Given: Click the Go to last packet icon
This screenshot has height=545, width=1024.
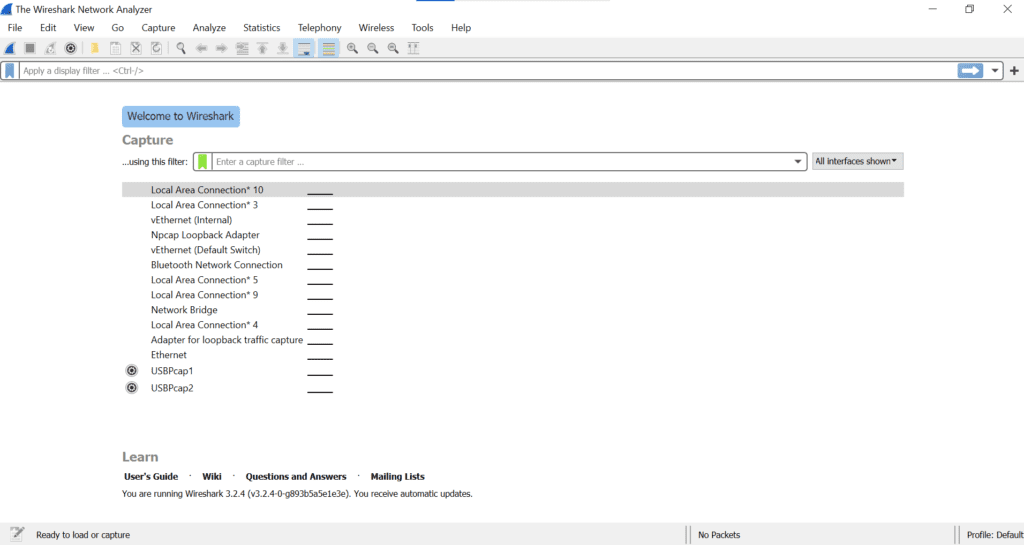Looking at the screenshot, I should point(283,48).
